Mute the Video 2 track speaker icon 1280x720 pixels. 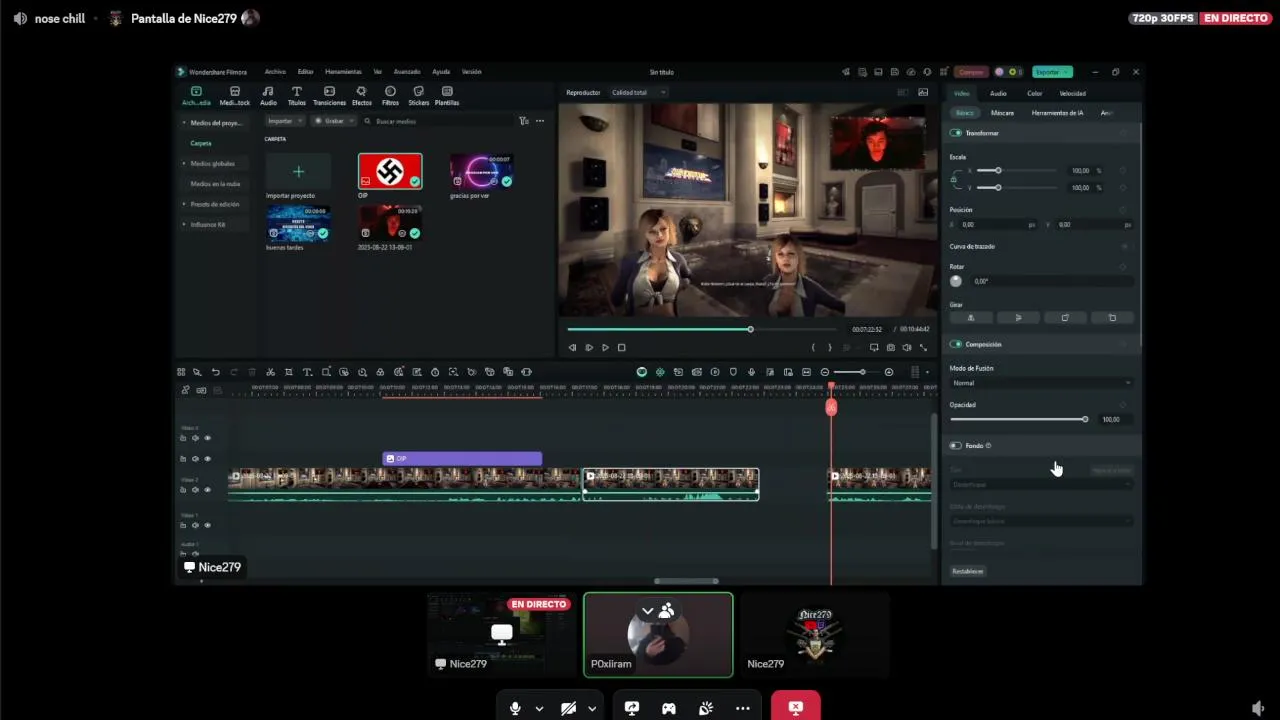tap(195, 490)
